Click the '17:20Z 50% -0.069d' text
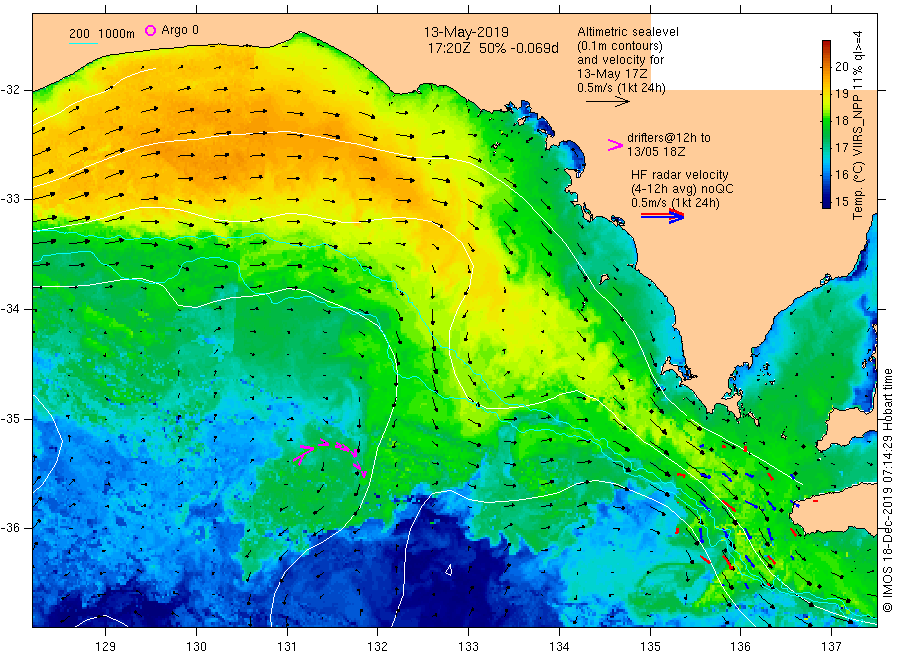The height and width of the screenshot is (660, 900). point(493,49)
